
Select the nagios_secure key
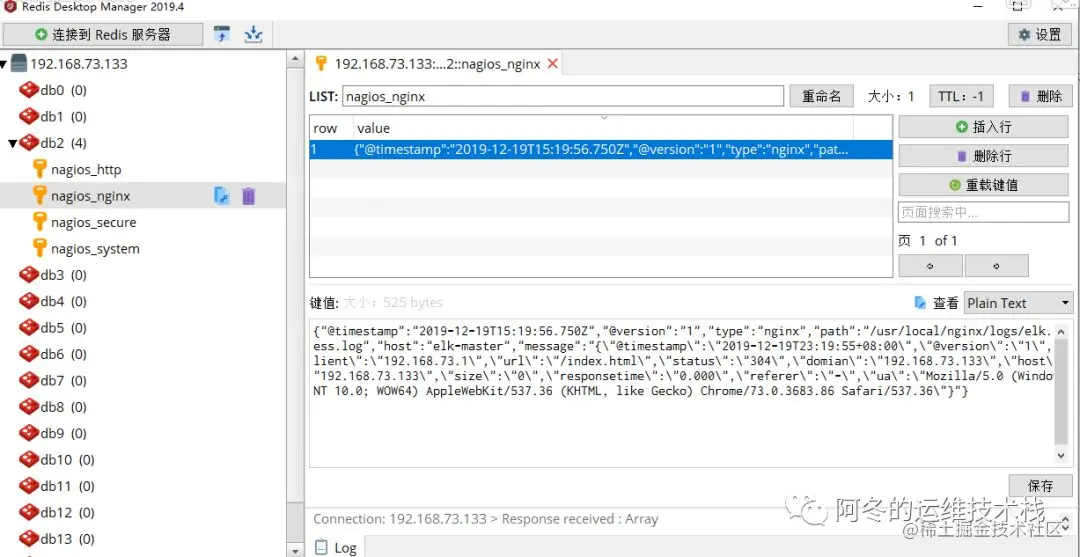[x=93, y=222]
